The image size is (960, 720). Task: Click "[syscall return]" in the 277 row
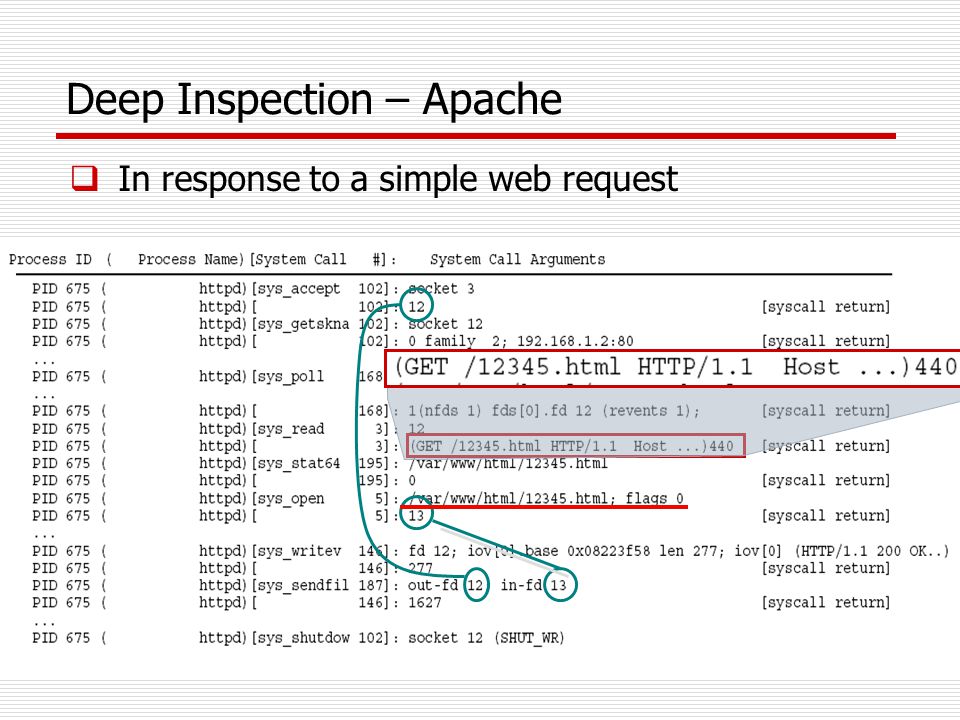(x=826, y=568)
